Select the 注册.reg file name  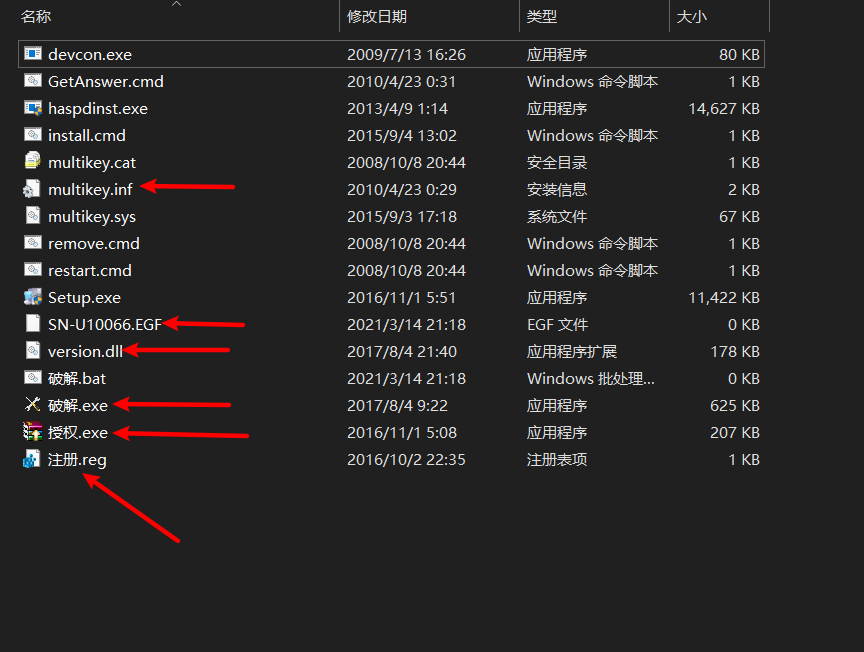click(77, 460)
